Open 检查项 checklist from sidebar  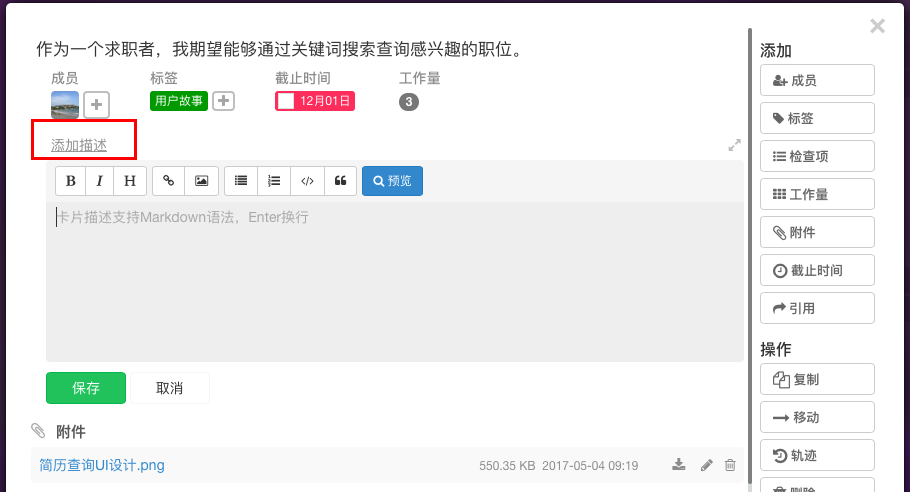tap(817, 156)
